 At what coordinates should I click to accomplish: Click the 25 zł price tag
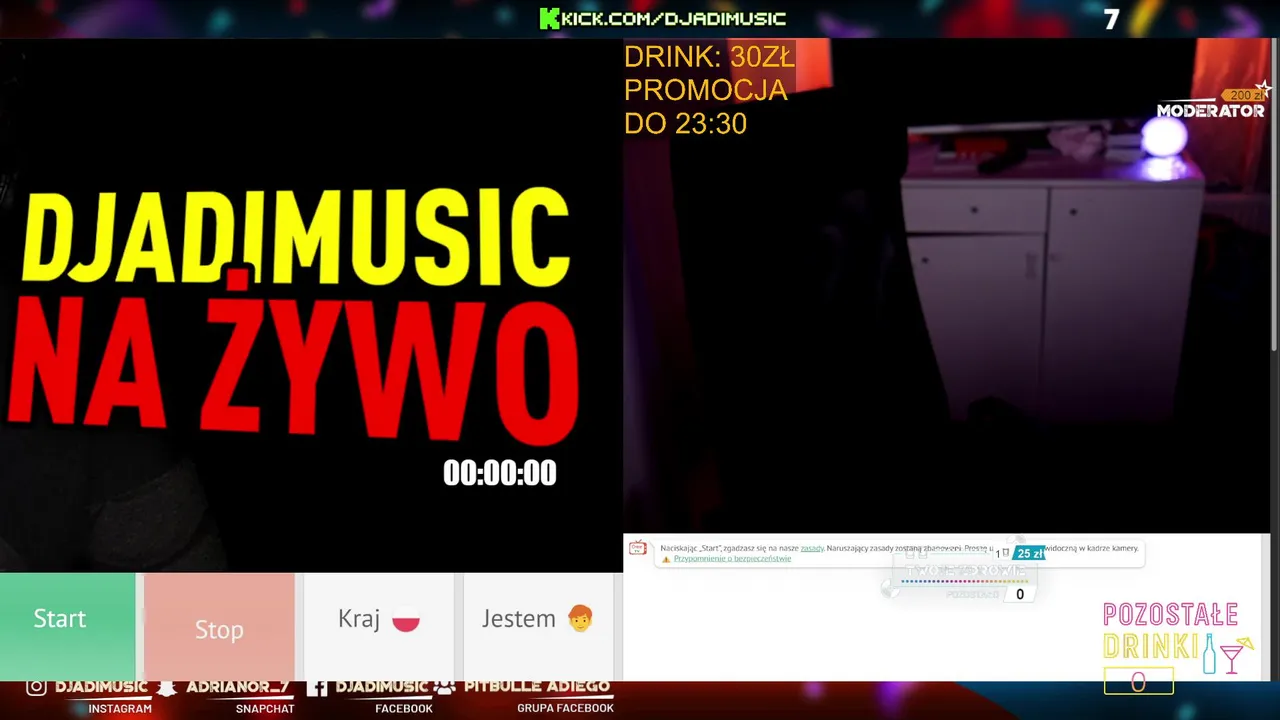[1030, 553]
